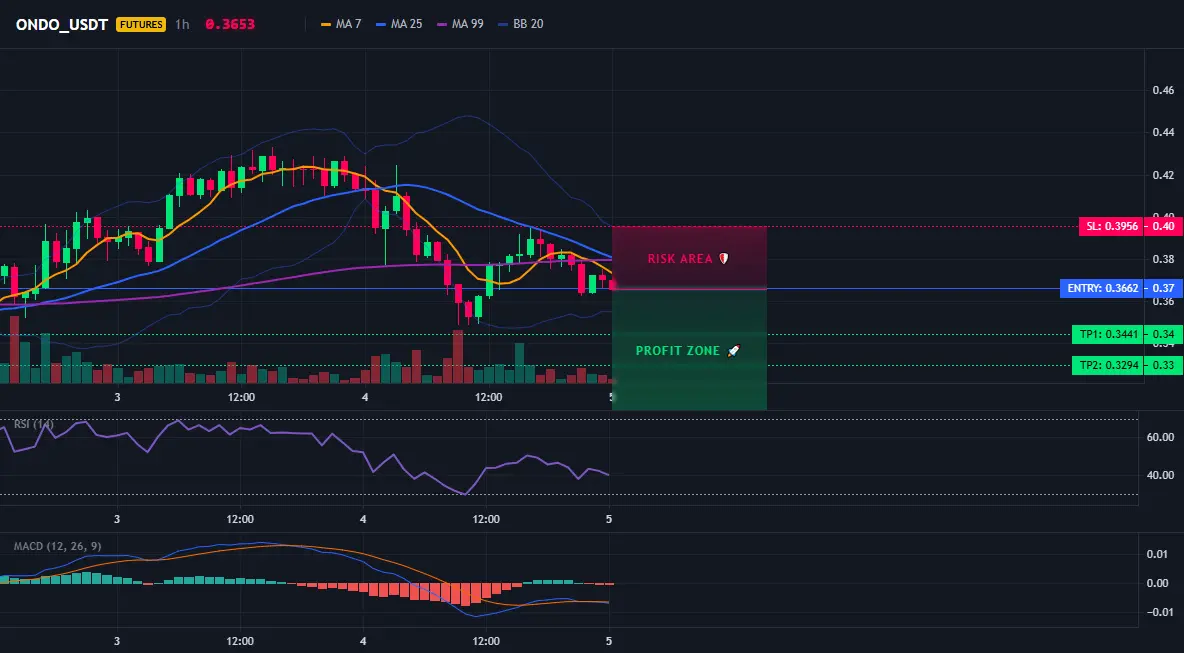Click the positive 0.01 MACD axis value

(x=1158, y=554)
